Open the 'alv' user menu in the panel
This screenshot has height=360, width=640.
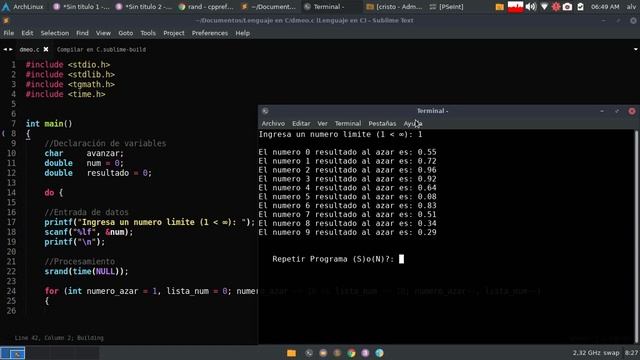click(631, 7)
